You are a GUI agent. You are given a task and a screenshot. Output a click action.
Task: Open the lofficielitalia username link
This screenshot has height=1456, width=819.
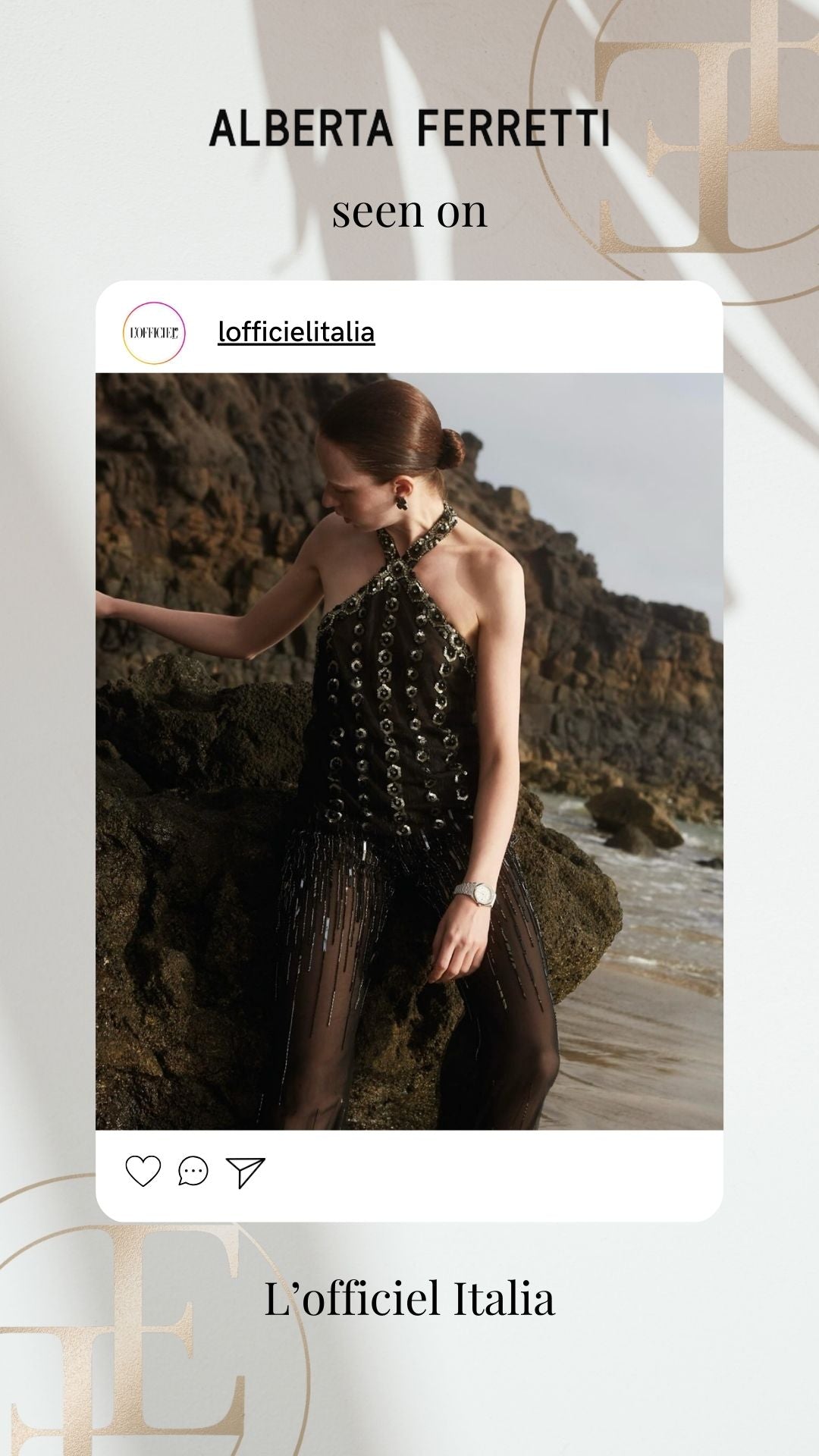(x=296, y=332)
